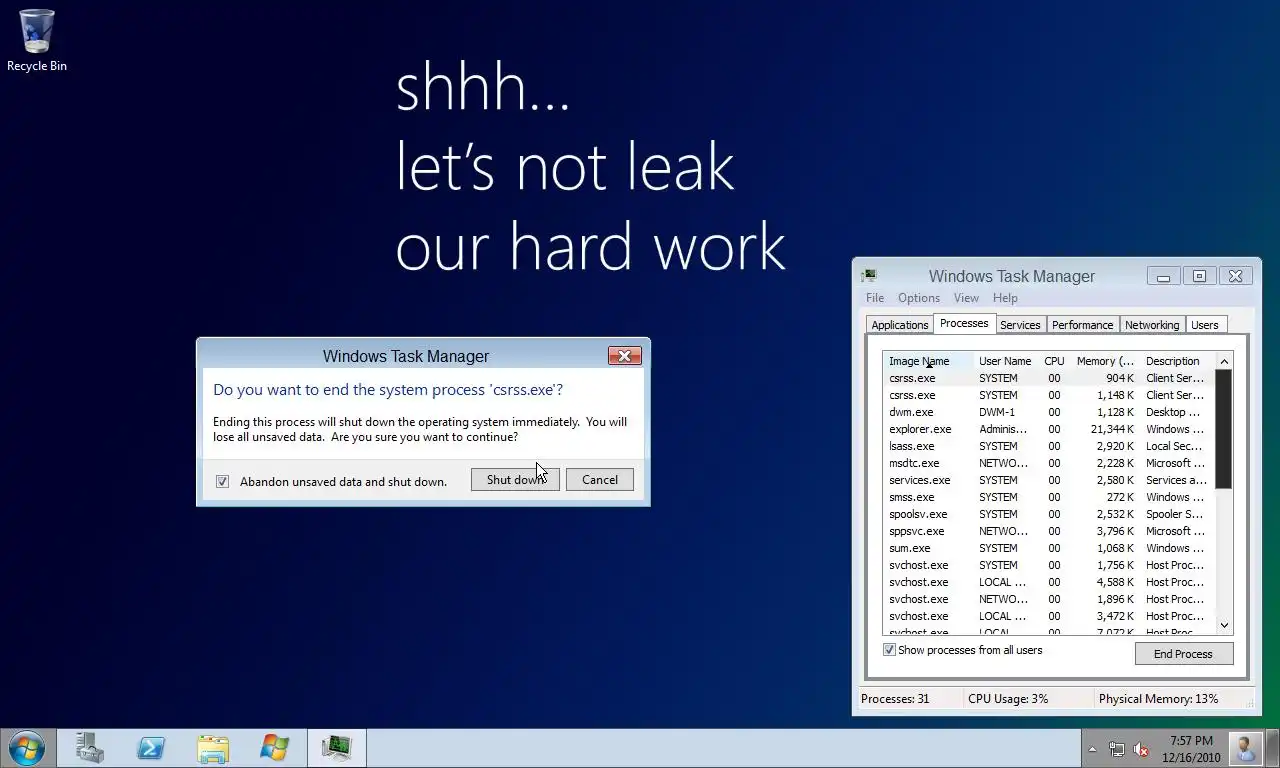Screen dimensions: 1280x768
Task: Open the Options menu
Action: 919,298
